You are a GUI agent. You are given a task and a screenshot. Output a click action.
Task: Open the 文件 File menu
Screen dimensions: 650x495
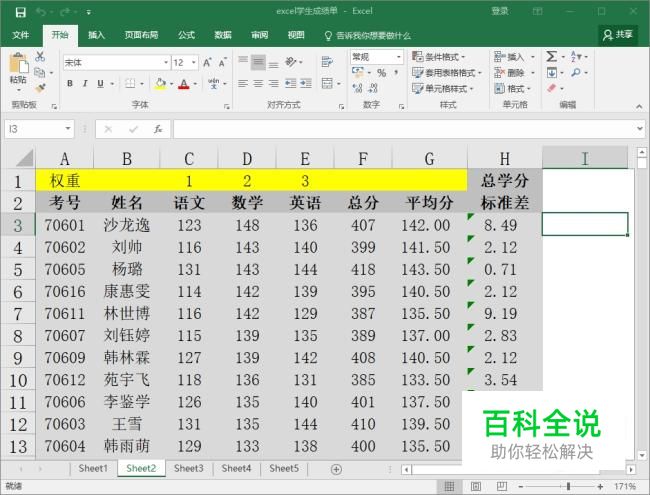coord(21,35)
